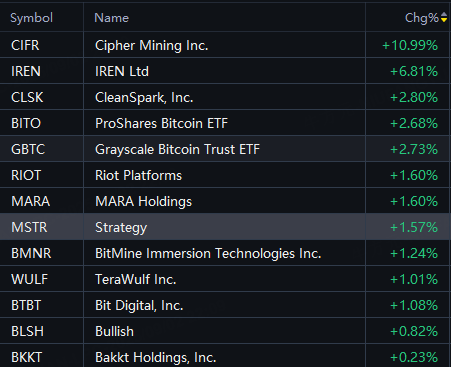
Task: Sort by the Symbol column header
Action: tap(31, 18)
